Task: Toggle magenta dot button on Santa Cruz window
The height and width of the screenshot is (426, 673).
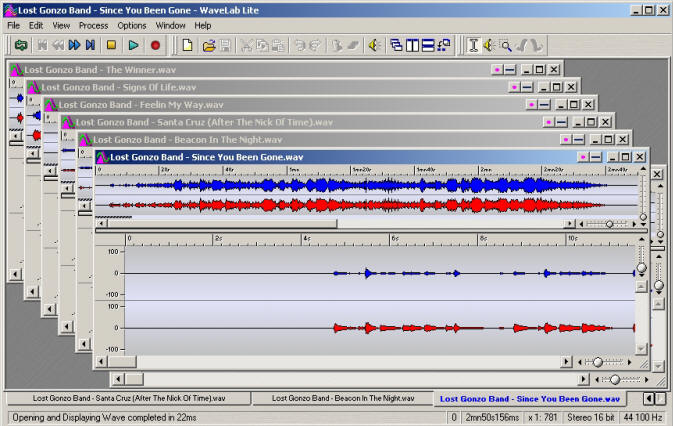Action: pyautogui.click(x=549, y=122)
